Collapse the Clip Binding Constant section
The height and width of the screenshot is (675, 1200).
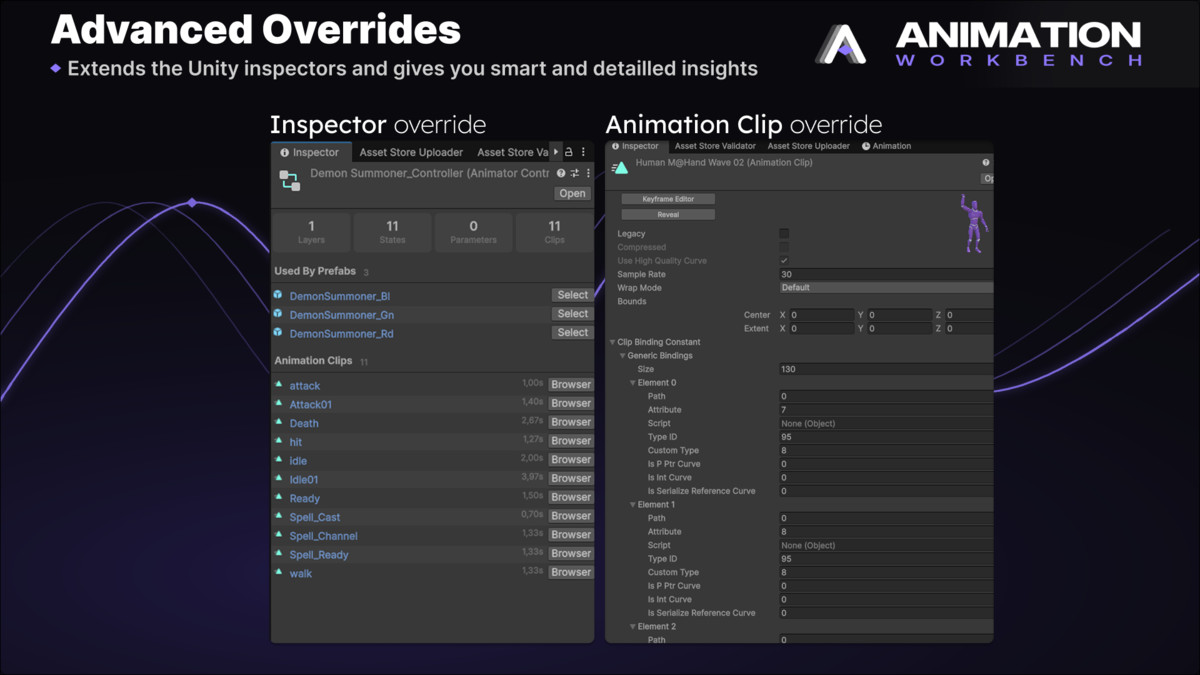coord(613,342)
